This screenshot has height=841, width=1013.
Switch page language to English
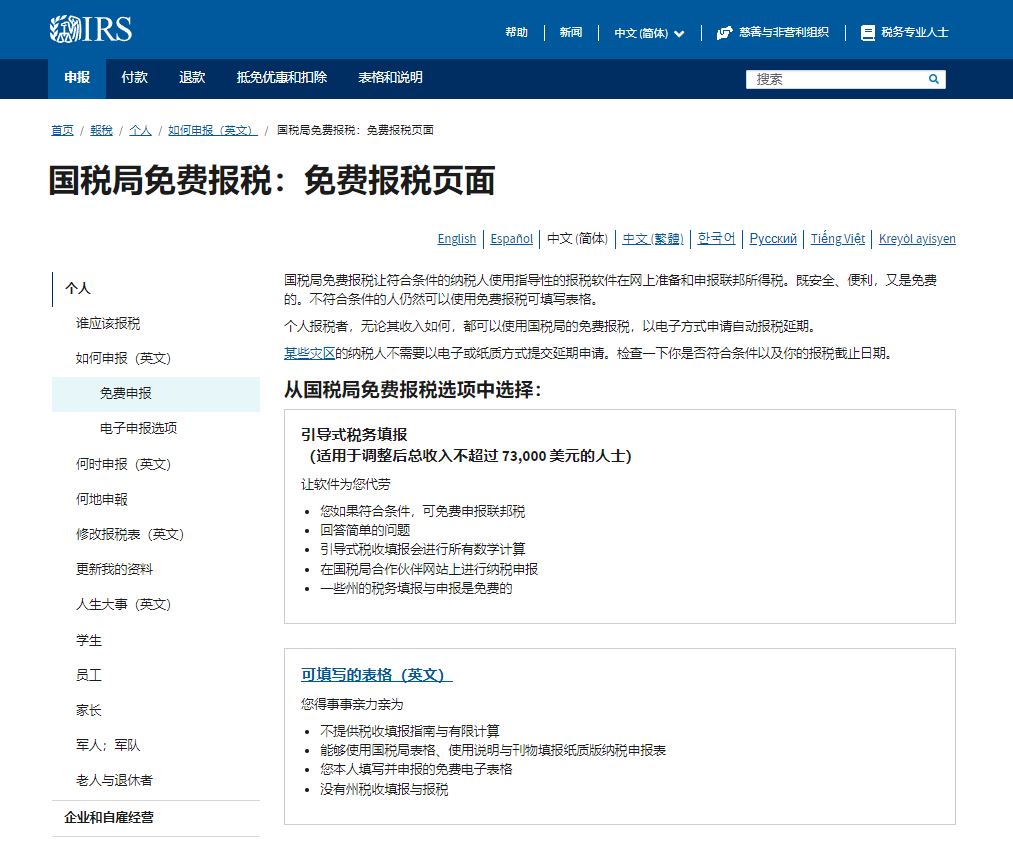pyautogui.click(x=457, y=239)
